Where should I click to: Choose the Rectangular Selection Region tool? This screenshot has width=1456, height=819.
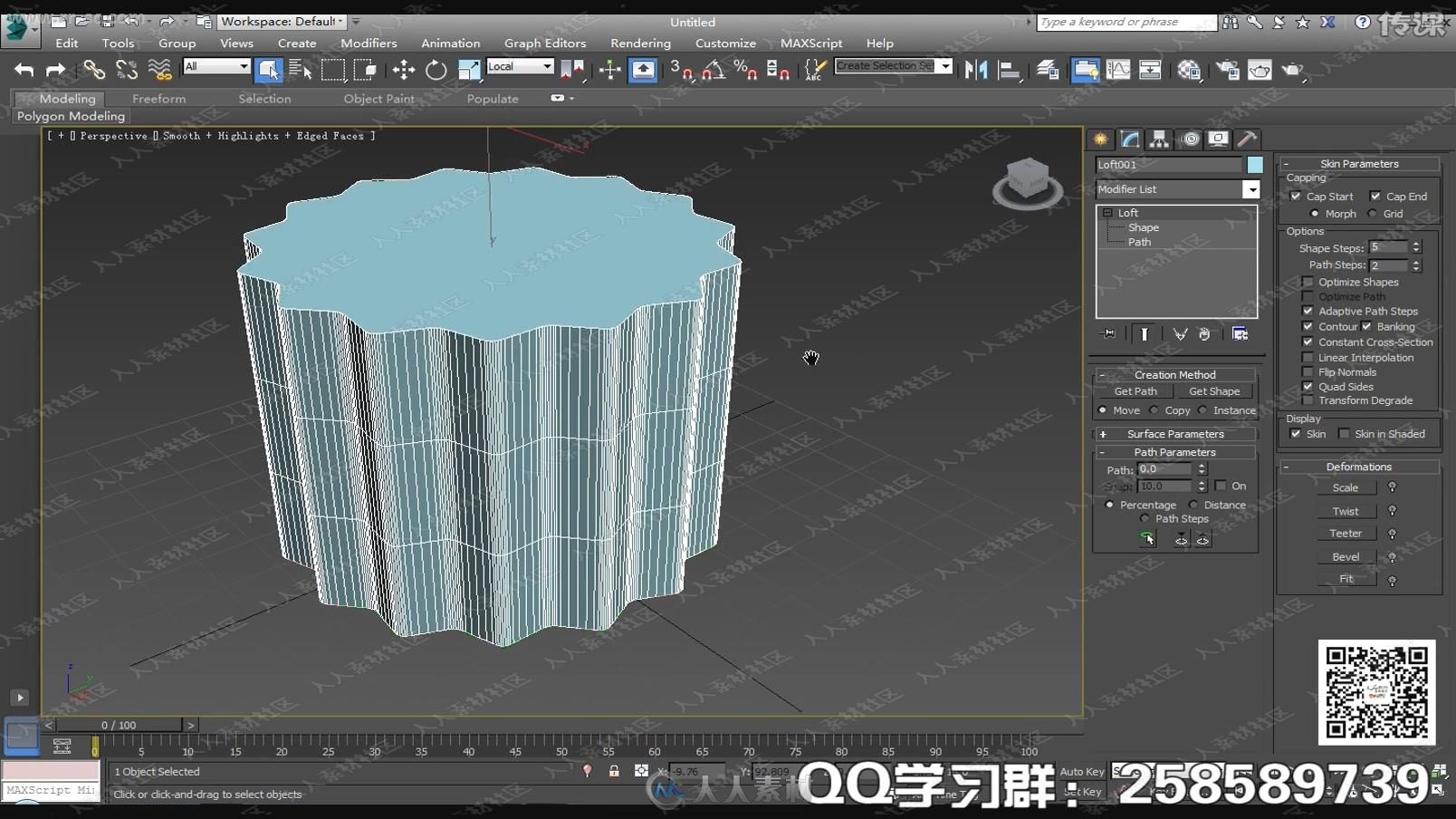point(333,70)
